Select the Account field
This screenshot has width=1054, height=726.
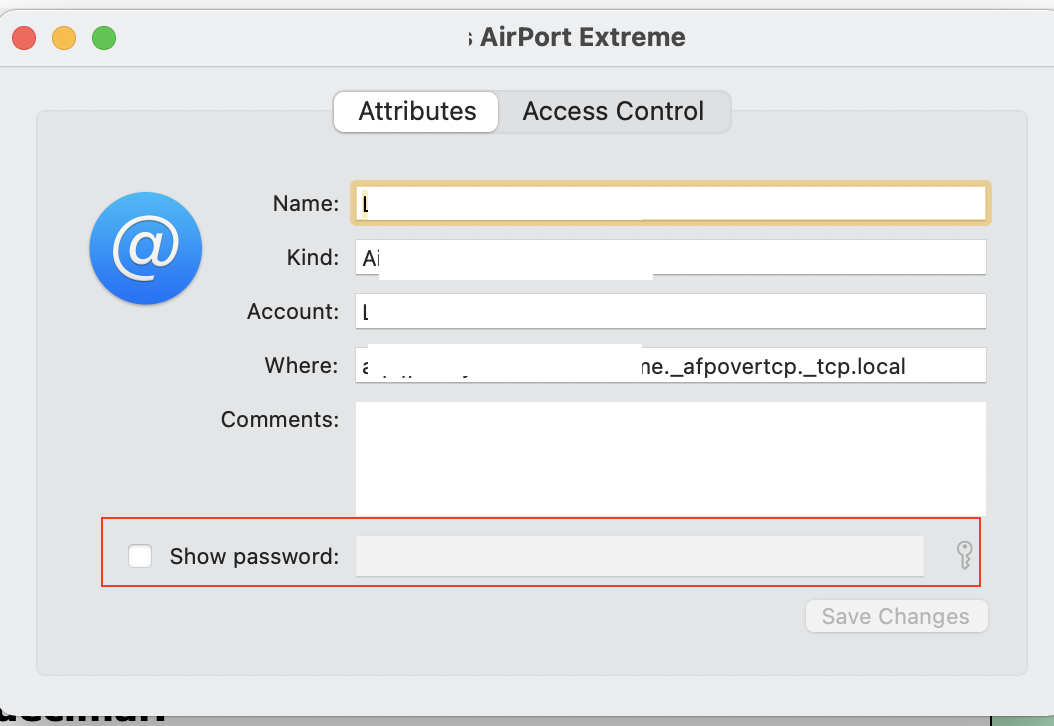pyautogui.click(x=670, y=311)
